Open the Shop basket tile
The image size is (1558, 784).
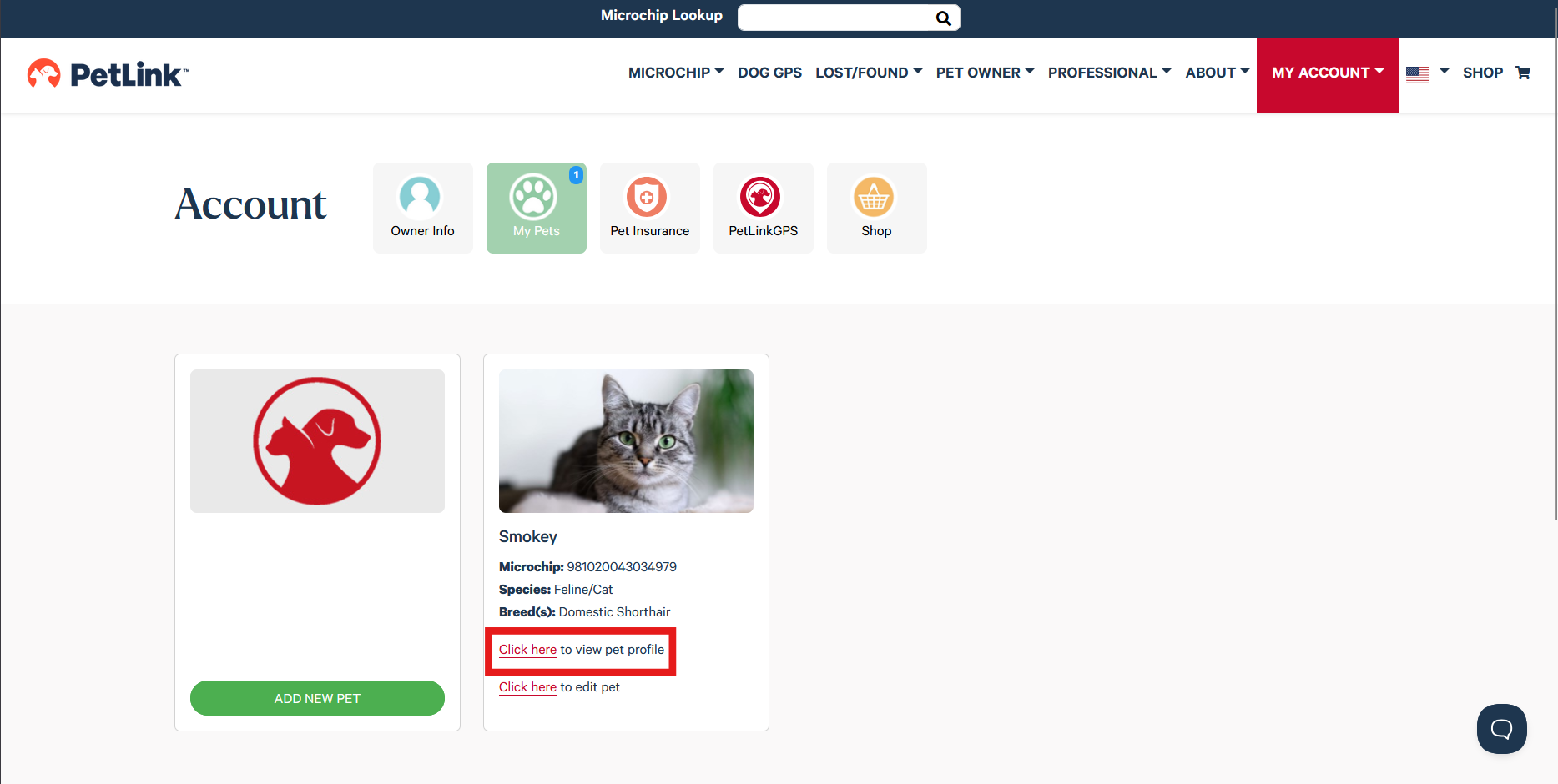877,208
